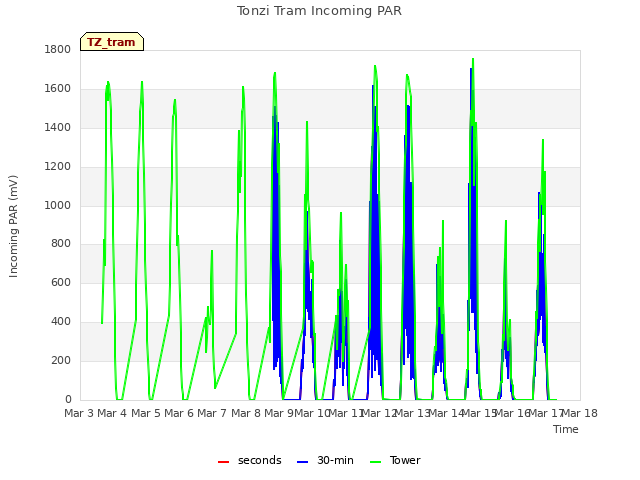
Task: Click the 1600 y-axis tick label
Action: pyautogui.click(x=58, y=88)
